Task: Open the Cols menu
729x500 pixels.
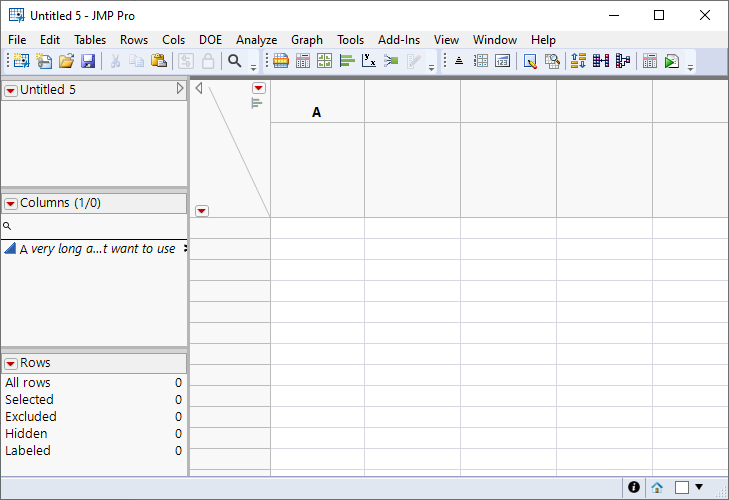Action: coord(173,40)
